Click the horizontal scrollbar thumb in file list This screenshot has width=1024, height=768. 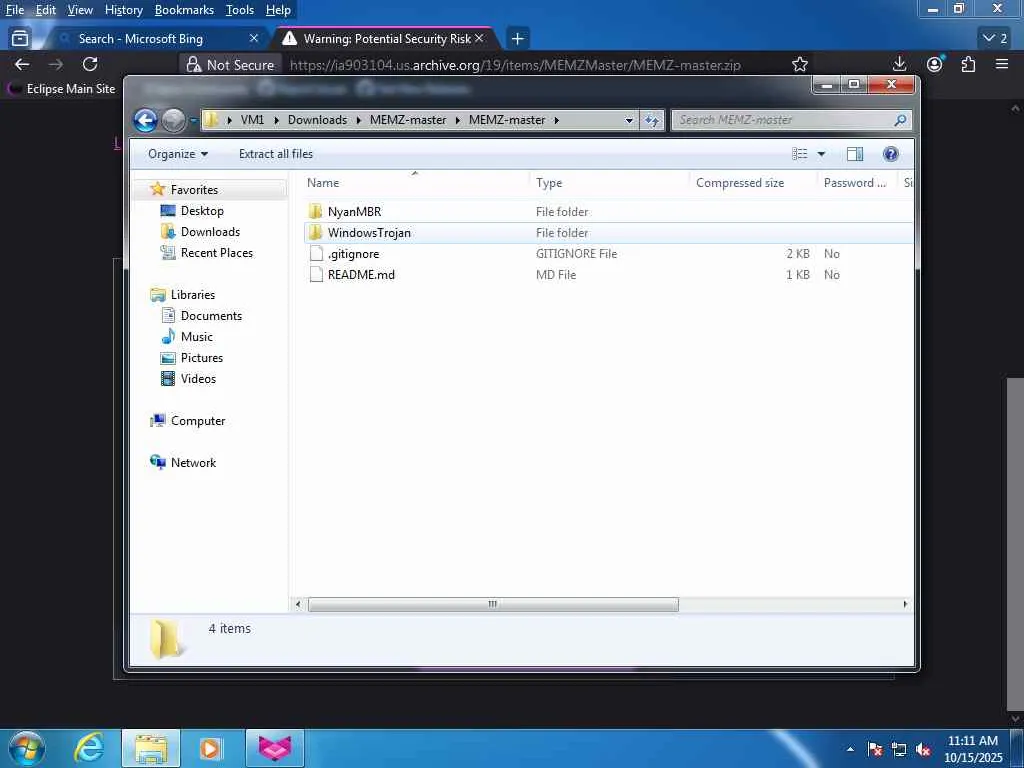click(493, 604)
